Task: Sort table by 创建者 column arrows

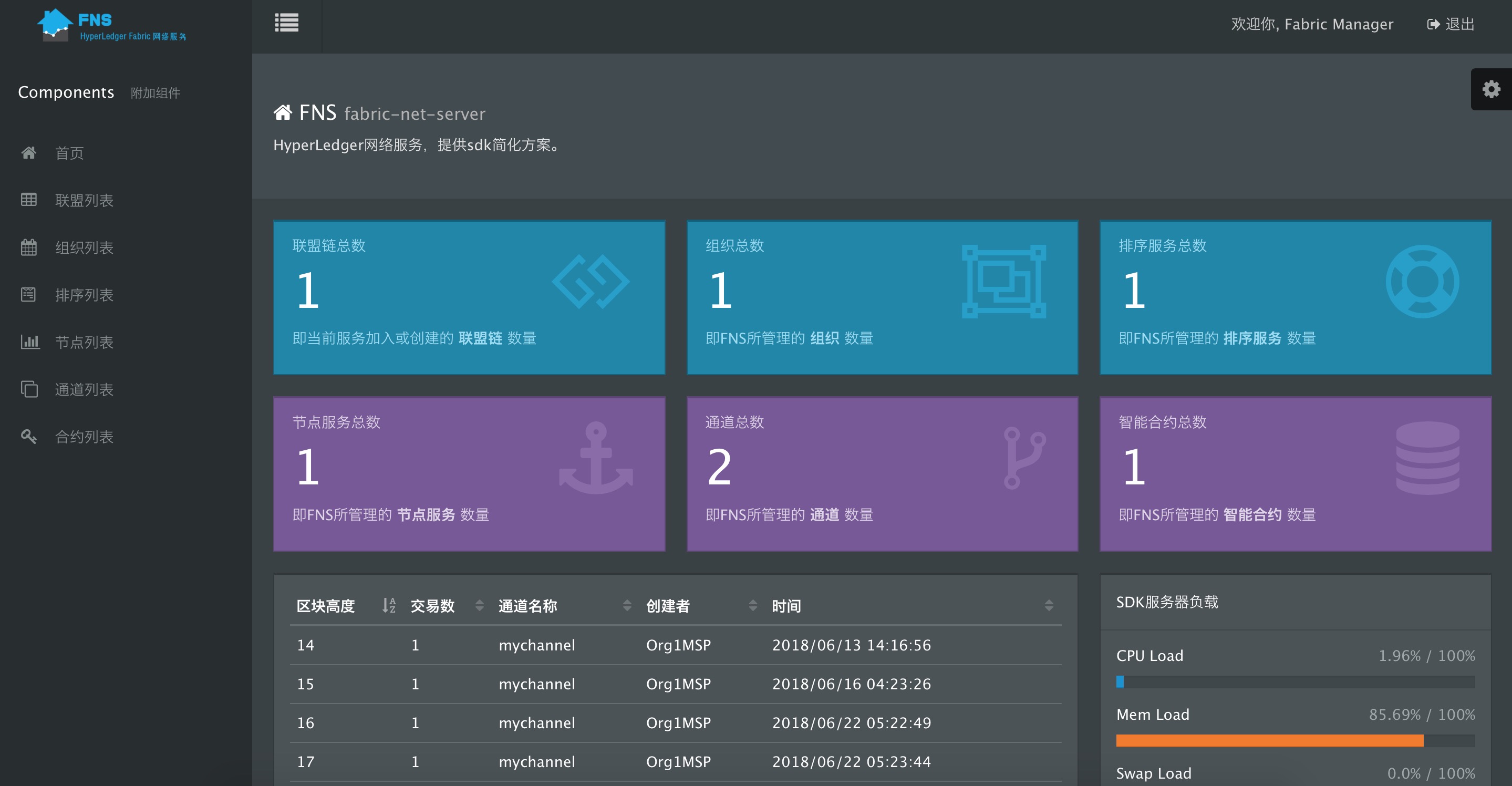Action: 752,605
